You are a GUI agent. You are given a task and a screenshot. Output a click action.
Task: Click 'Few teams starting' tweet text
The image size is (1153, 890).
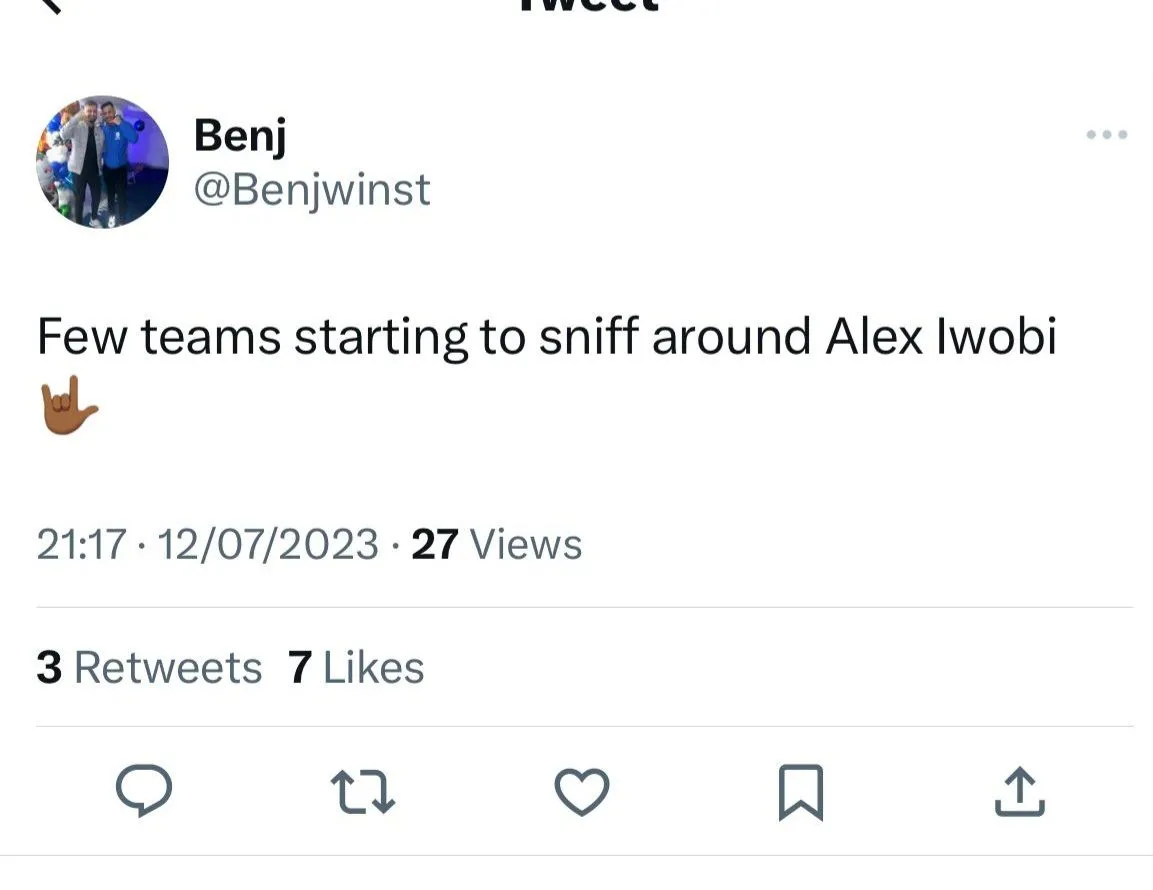pyautogui.click(x=250, y=337)
